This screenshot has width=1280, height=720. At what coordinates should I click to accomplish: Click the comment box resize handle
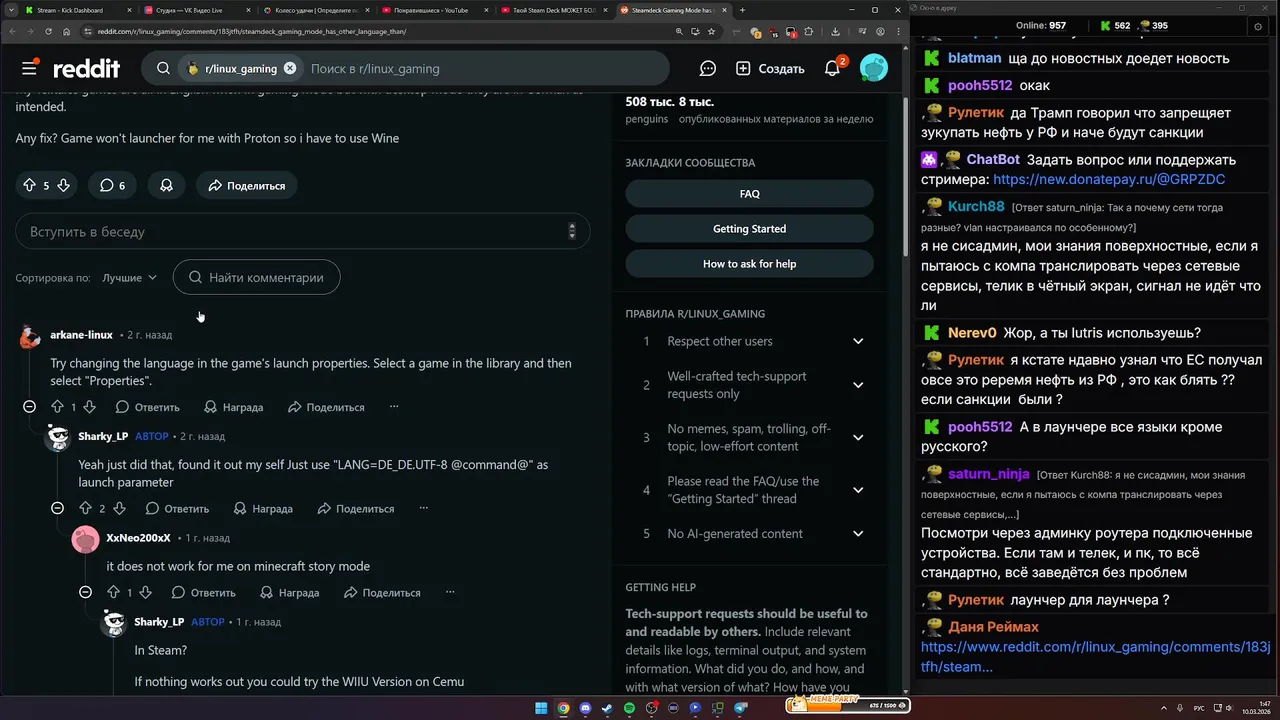pos(572,231)
